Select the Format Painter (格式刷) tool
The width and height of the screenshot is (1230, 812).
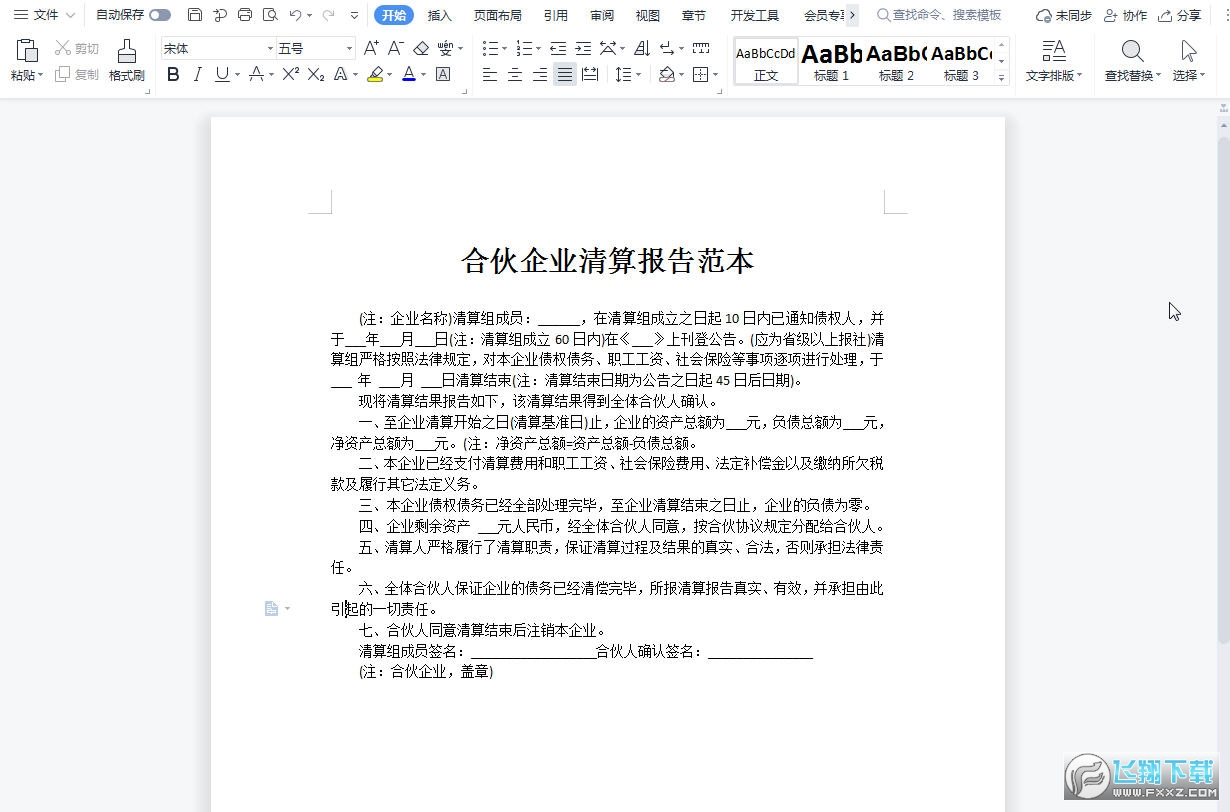(x=127, y=60)
